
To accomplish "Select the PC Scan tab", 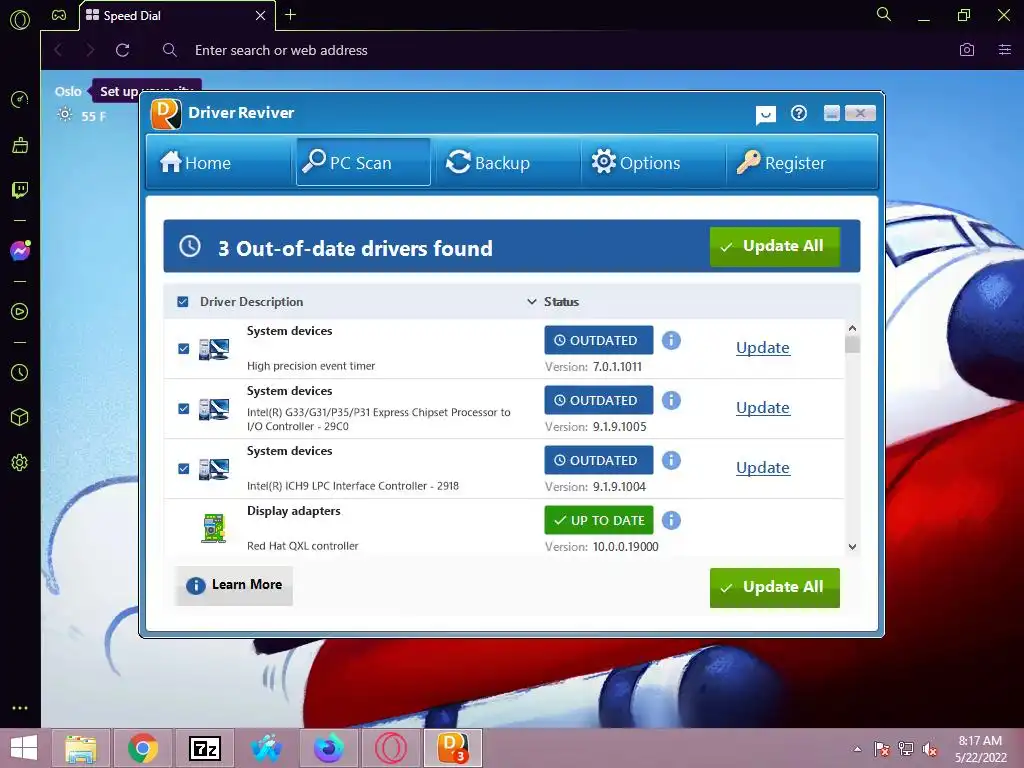I will click(363, 162).
